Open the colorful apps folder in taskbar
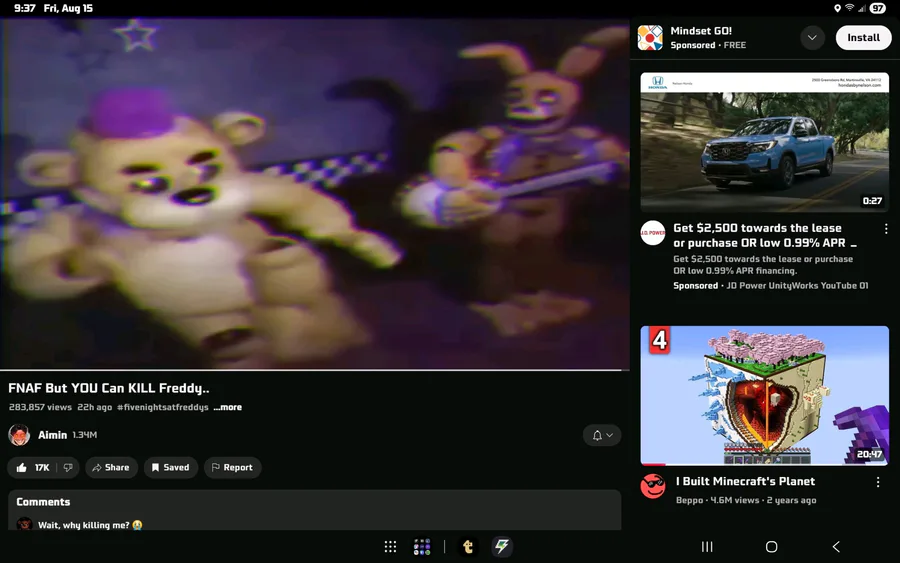This screenshot has height=563, width=900. tap(422, 547)
